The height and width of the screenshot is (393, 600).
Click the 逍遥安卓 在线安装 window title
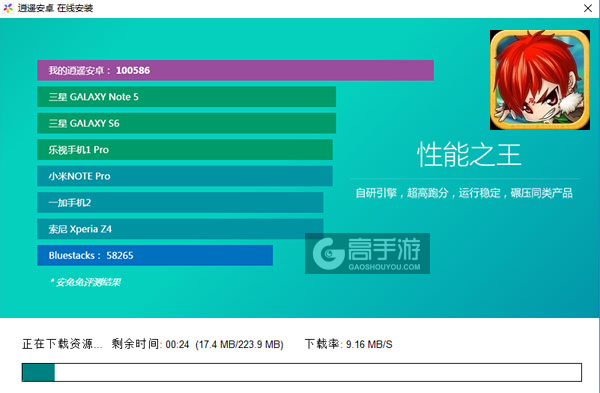55,8
